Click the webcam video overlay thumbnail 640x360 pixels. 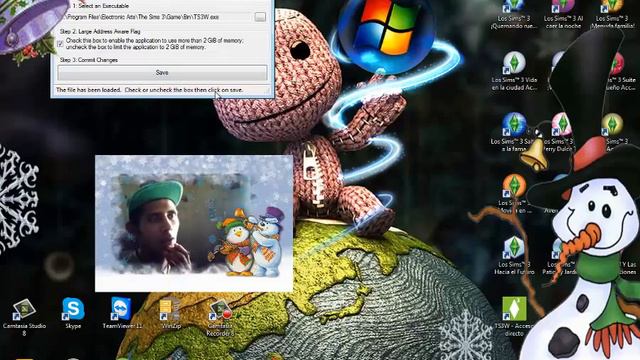[194, 223]
